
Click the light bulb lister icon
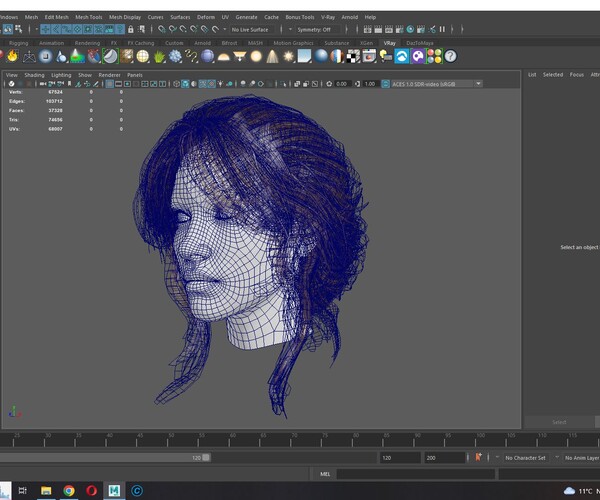click(386, 57)
